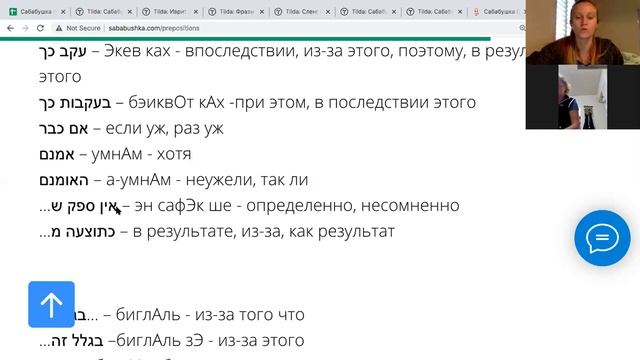This screenshot has width=640, height=360.
Task: Click the text 'биглАль зЭ - из-за этого'
Action: [x=210, y=340]
